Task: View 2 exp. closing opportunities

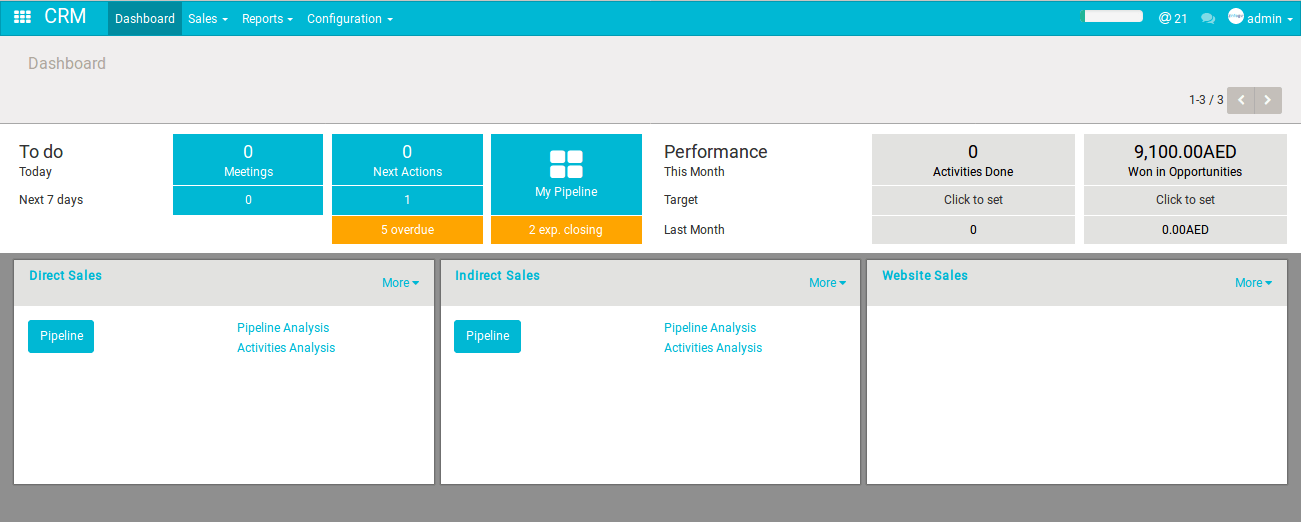Action: [x=566, y=230]
